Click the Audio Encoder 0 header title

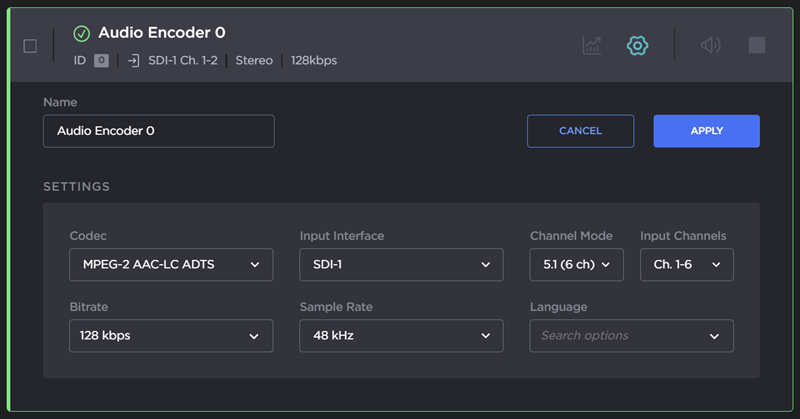pos(161,34)
